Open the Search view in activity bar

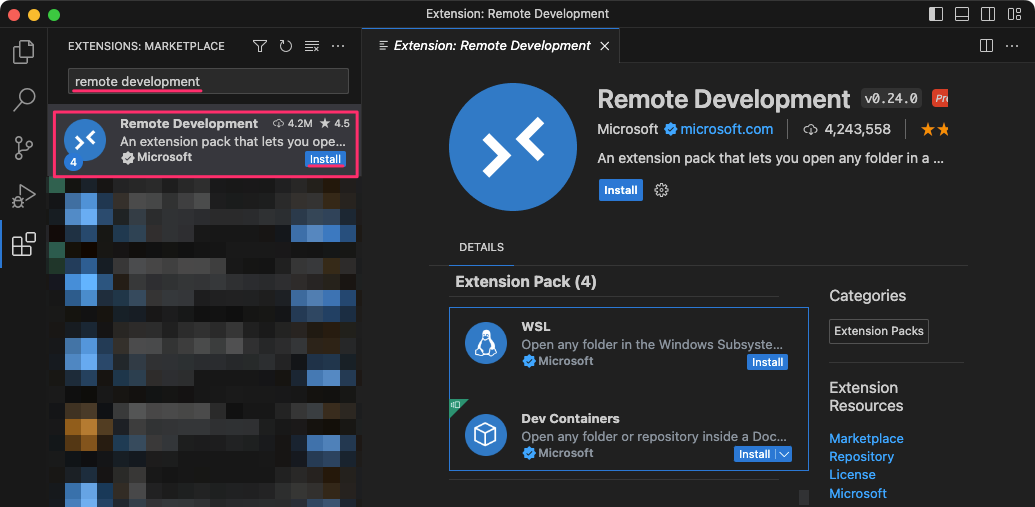point(24,100)
